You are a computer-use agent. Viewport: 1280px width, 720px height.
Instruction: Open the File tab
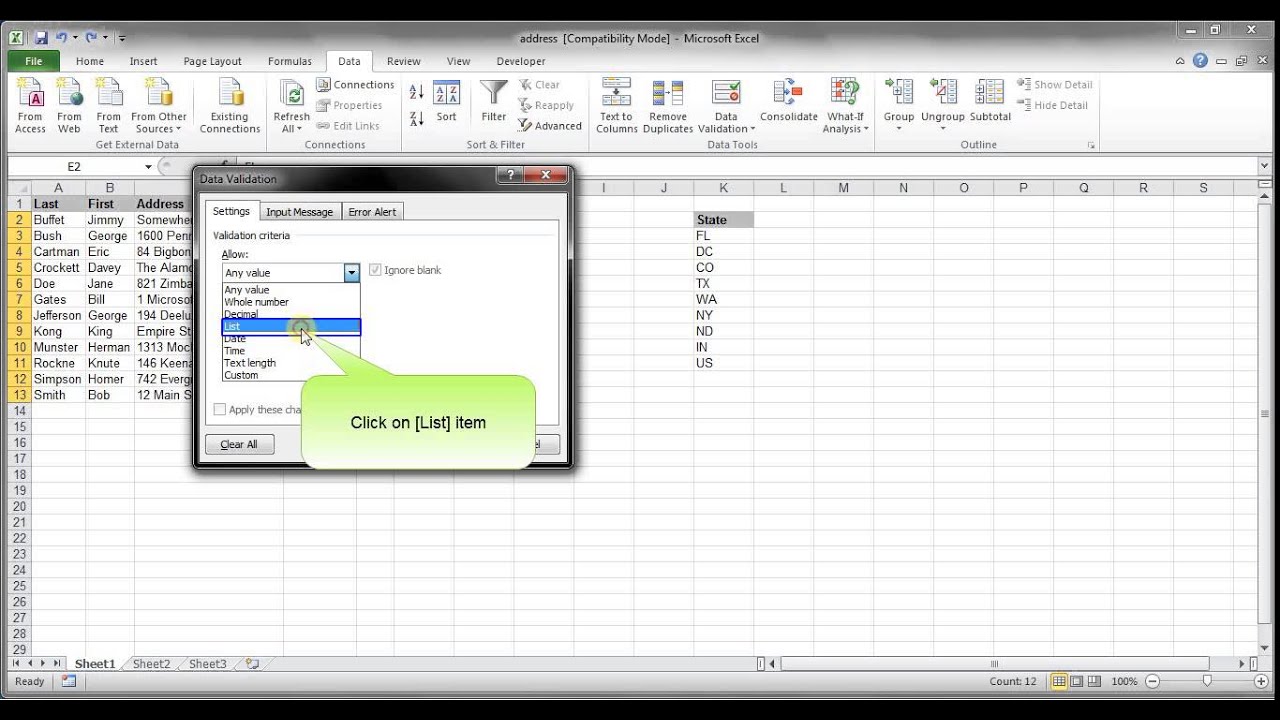(x=33, y=61)
